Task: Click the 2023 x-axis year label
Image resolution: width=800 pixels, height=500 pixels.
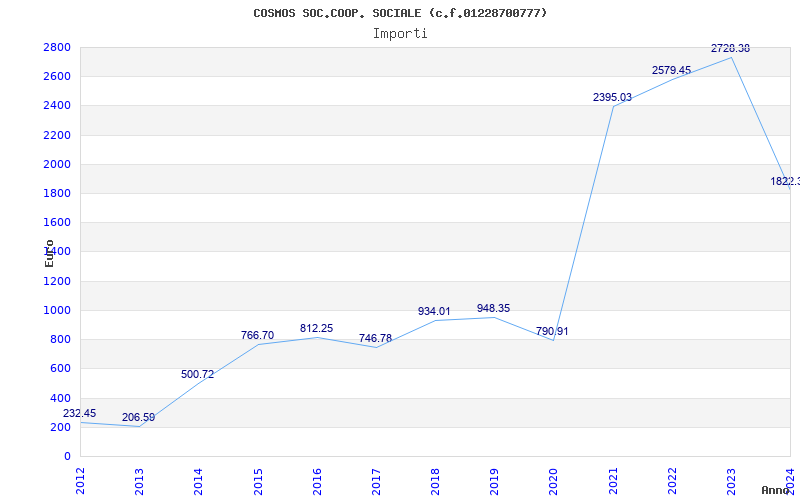Action: tap(731, 481)
